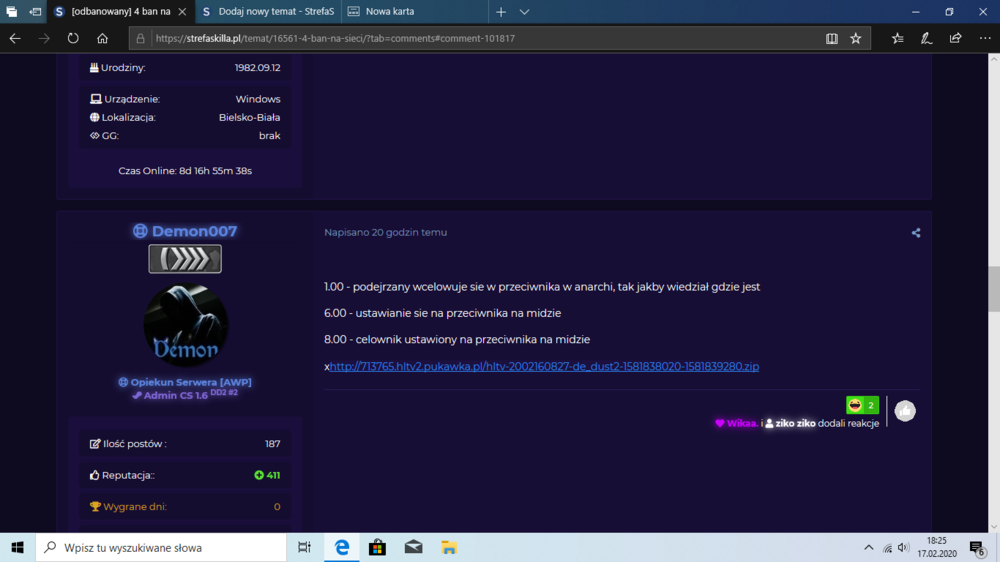Click the set tabs aside icon
Screen dimensions: 1000x562
pos(35,11)
